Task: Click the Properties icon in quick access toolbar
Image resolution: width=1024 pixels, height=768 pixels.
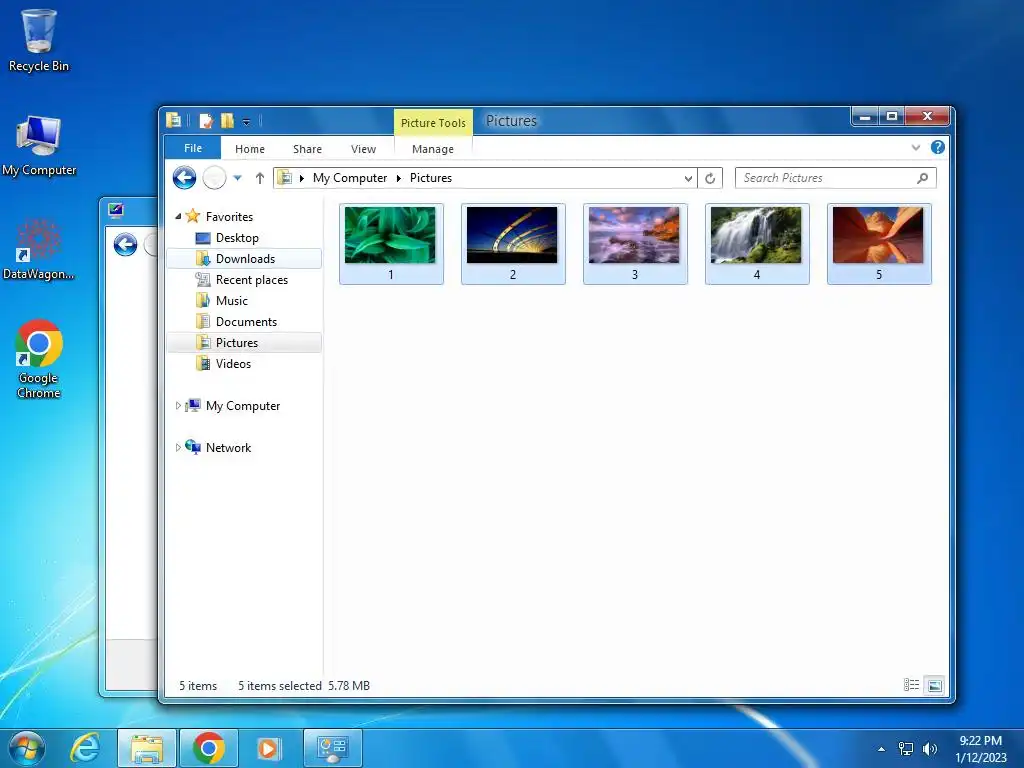Action: (x=206, y=121)
